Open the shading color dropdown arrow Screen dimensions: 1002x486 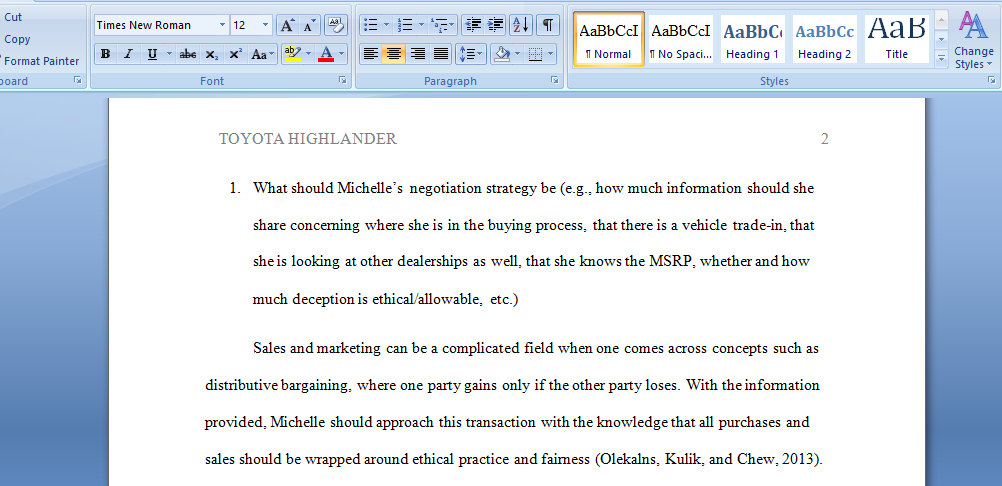click(518, 54)
